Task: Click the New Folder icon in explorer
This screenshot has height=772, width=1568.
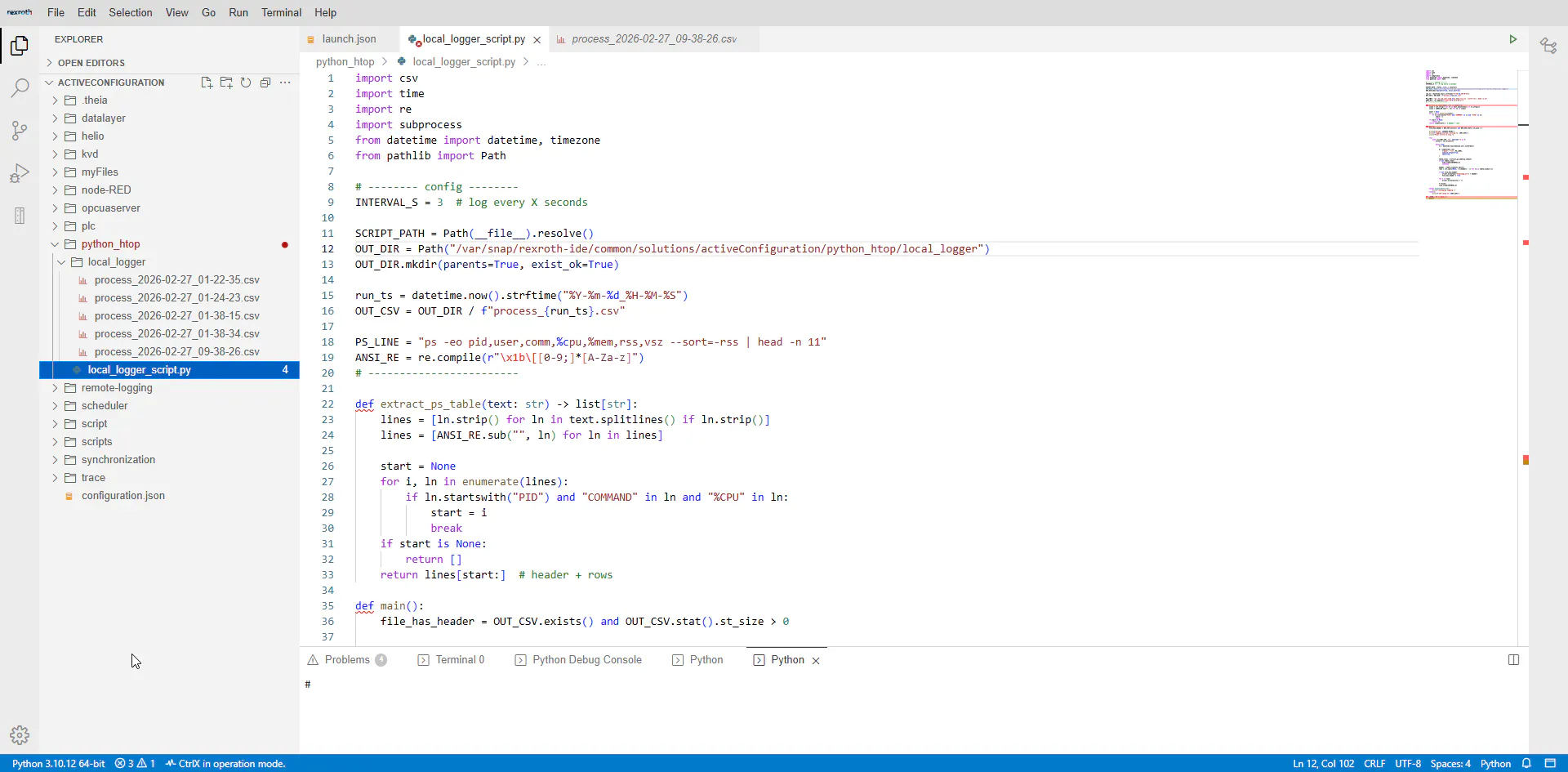Action: [226, 83]
